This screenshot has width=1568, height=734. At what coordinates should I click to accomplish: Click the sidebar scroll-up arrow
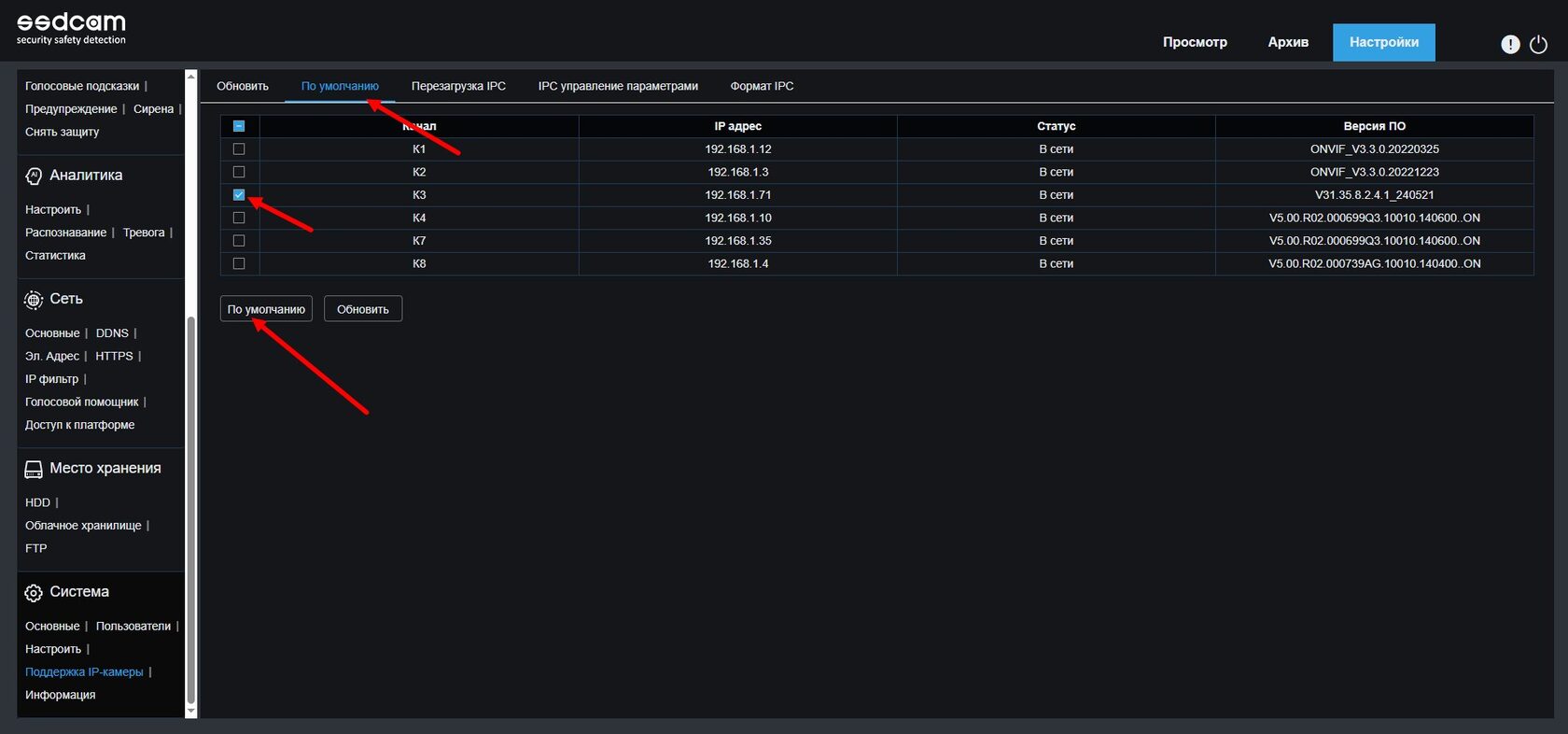pyautogui.click(x=191, y=75)
